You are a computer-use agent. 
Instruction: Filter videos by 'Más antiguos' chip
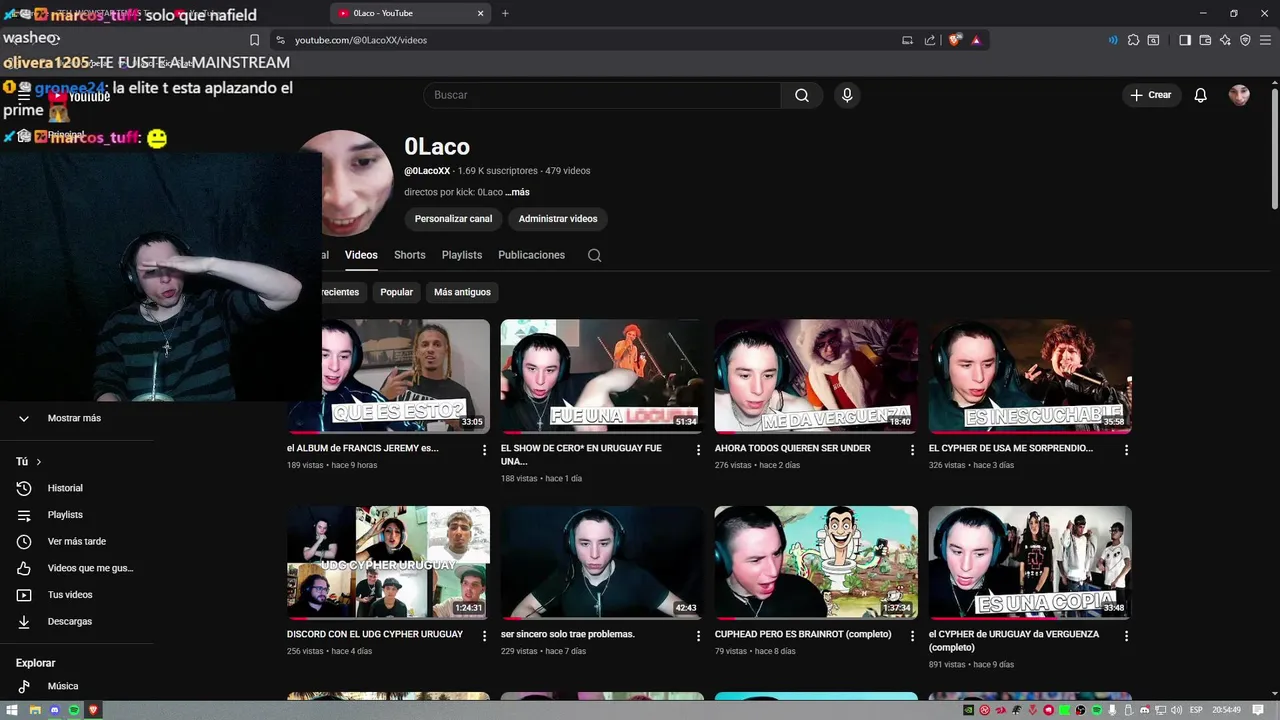click(462, 292)
